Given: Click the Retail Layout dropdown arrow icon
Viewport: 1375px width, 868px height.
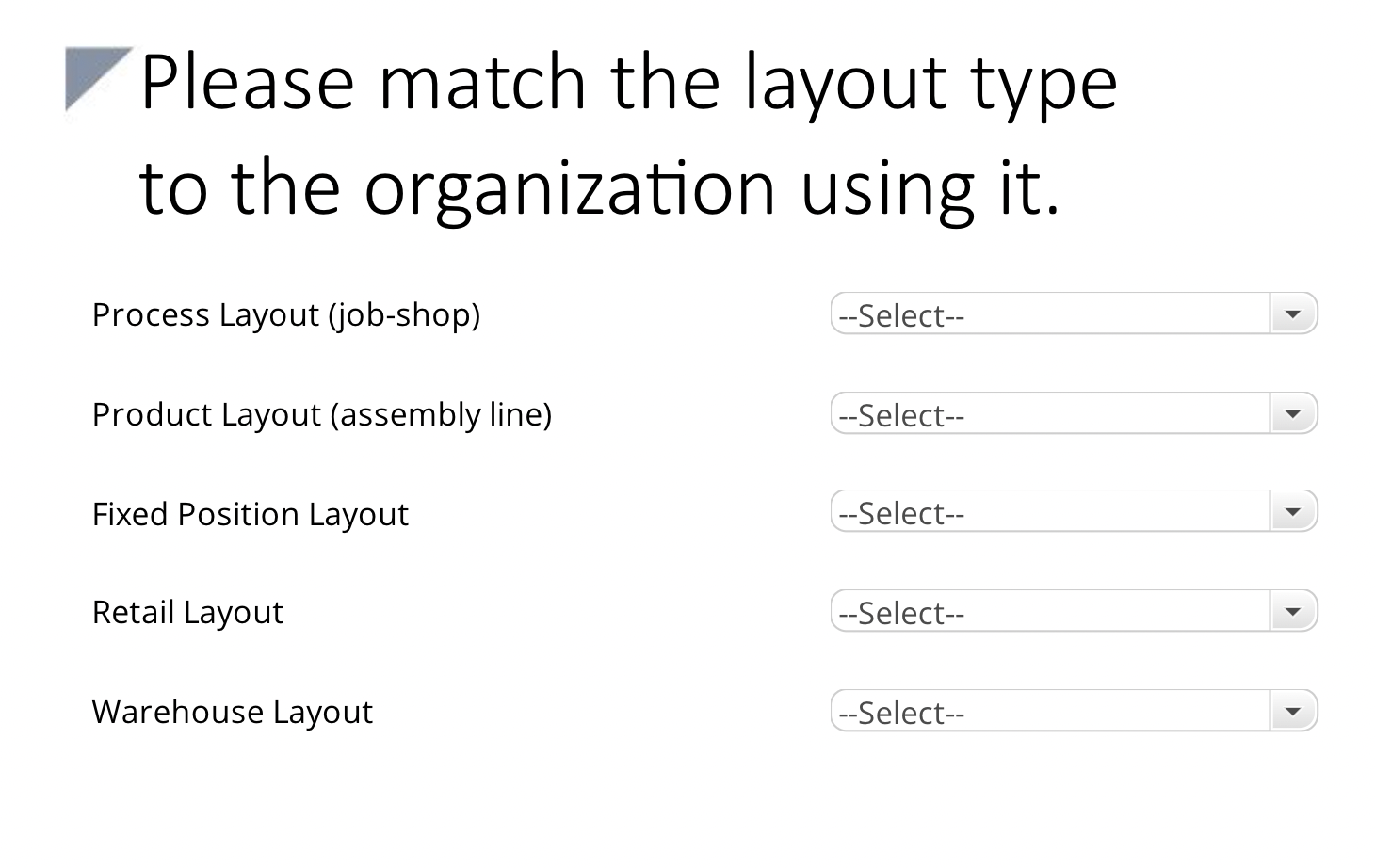Looking at the screenshot, I should 1292,611.
